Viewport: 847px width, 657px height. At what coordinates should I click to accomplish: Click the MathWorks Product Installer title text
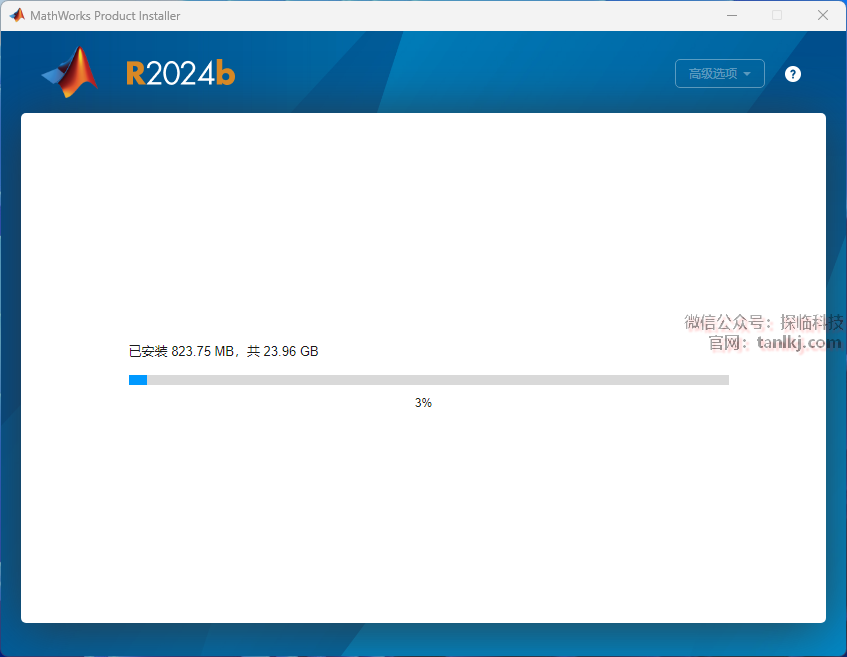[x=105, y=16]
